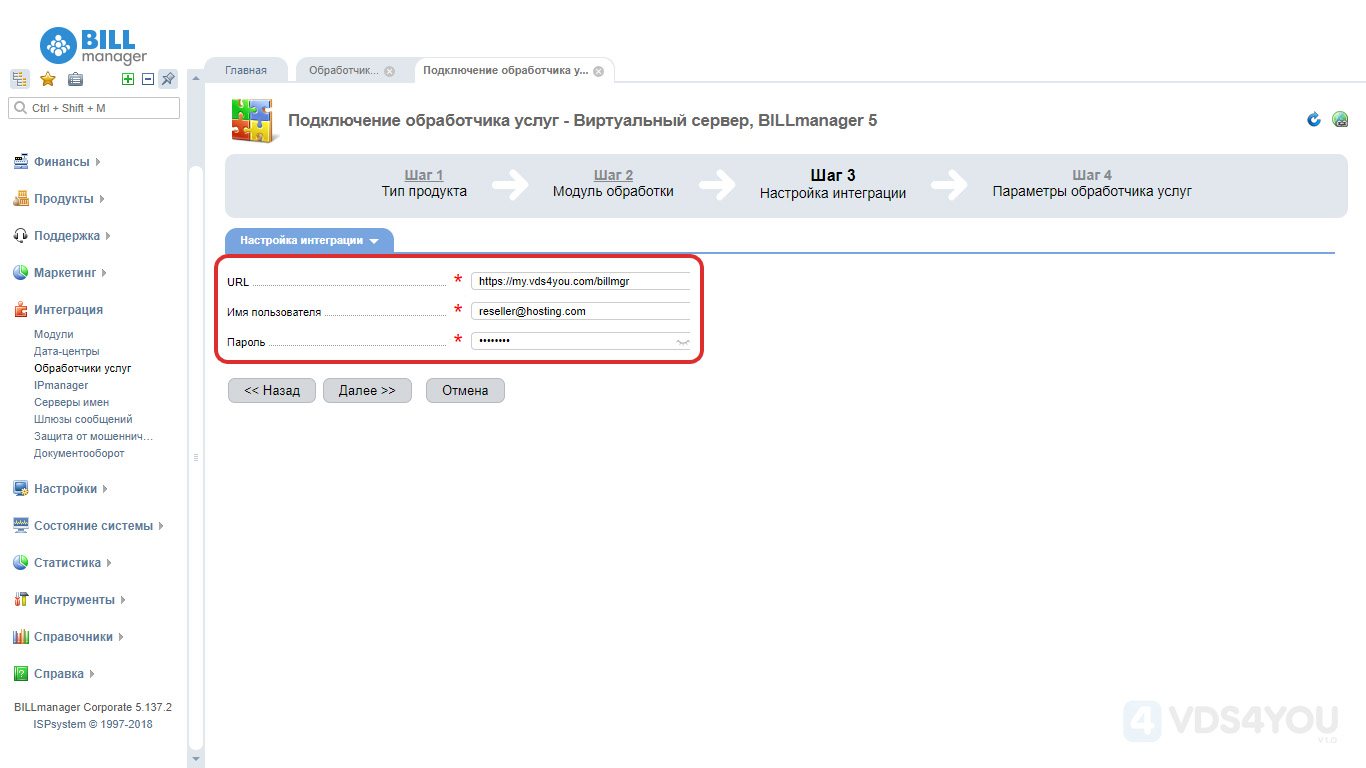
Task: Collapse the Интеграция menu section
Action: [68, 310]
